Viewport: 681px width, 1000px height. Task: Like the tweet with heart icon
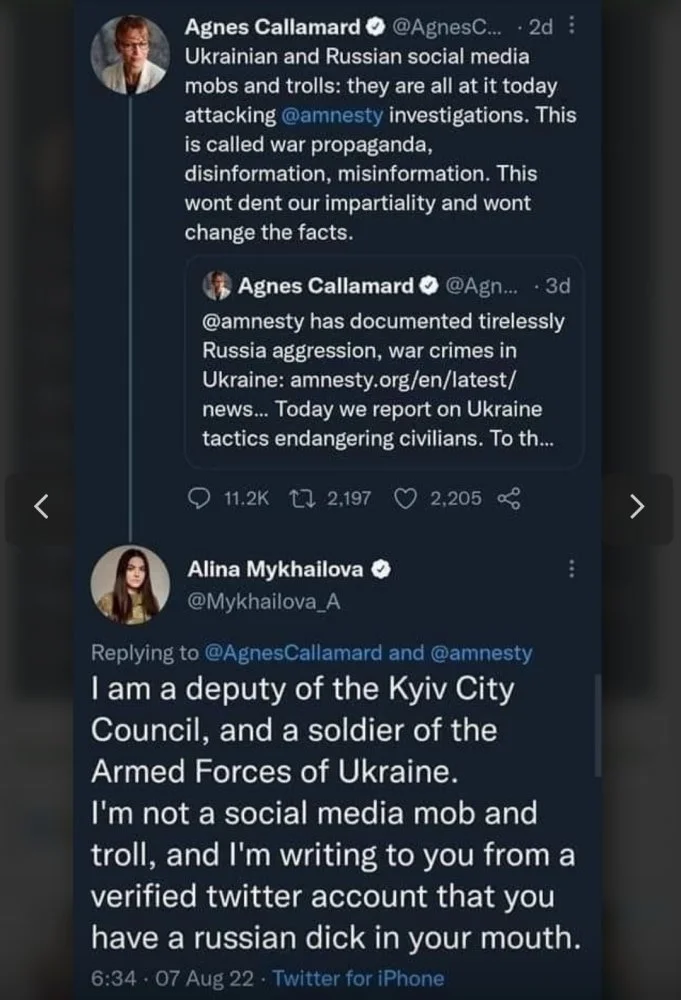(405, 498)
